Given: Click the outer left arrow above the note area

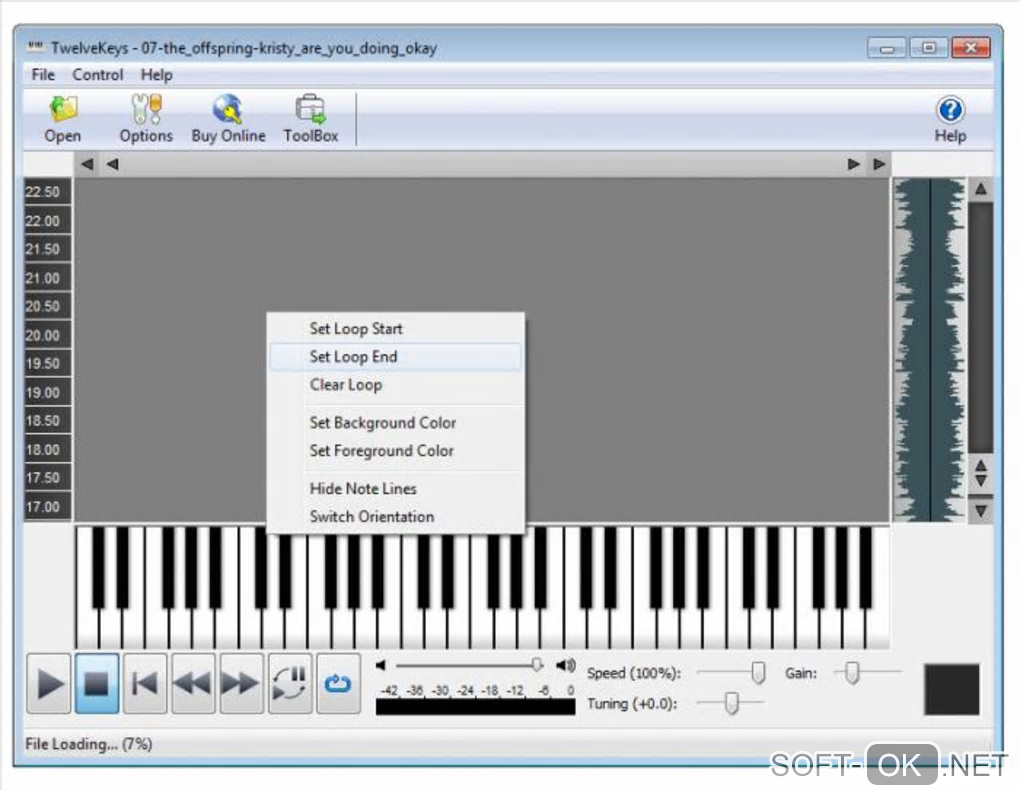Looking at the screenshot, I should point(87,165).
